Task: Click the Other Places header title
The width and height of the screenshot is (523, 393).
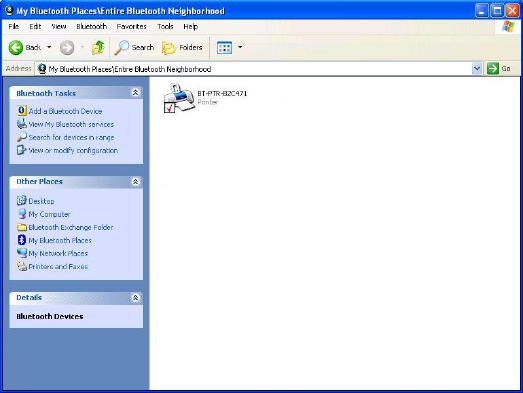Action: point(39,181)
